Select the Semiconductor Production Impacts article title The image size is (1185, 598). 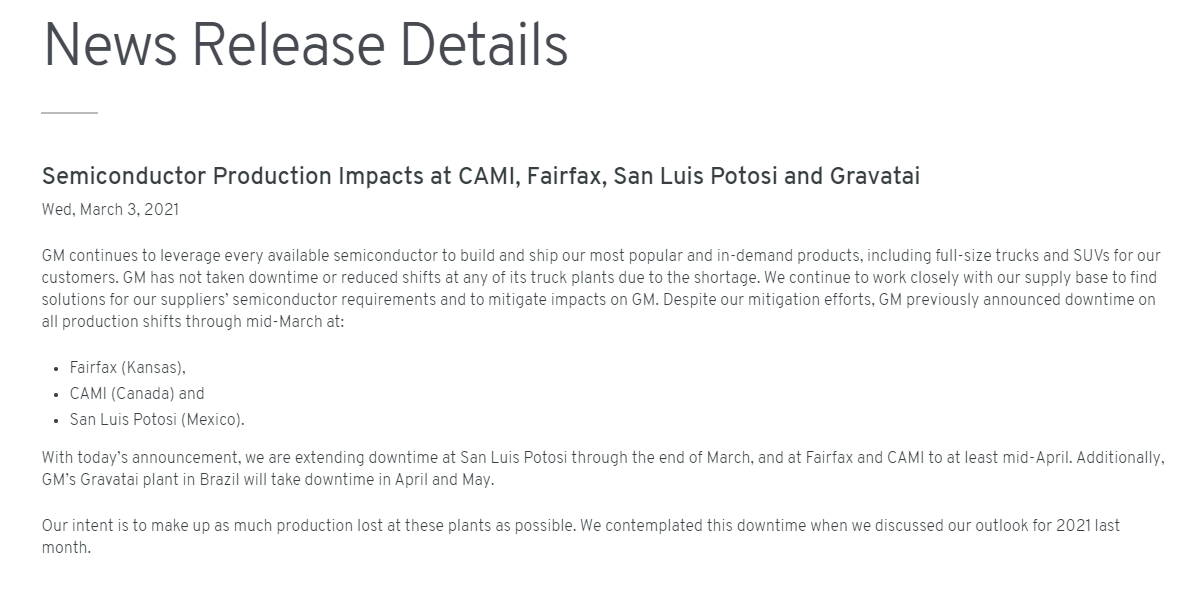[x=480, y=176]
